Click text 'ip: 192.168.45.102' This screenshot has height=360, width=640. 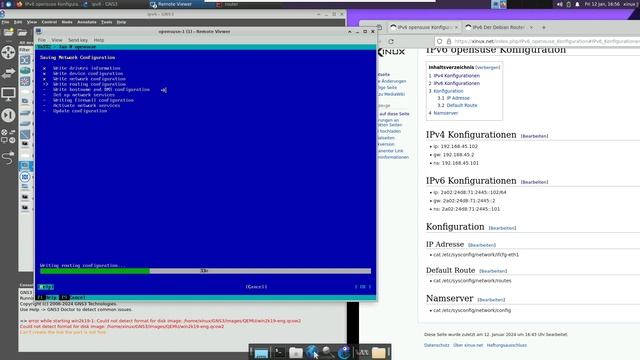click(x=456, y=147)
